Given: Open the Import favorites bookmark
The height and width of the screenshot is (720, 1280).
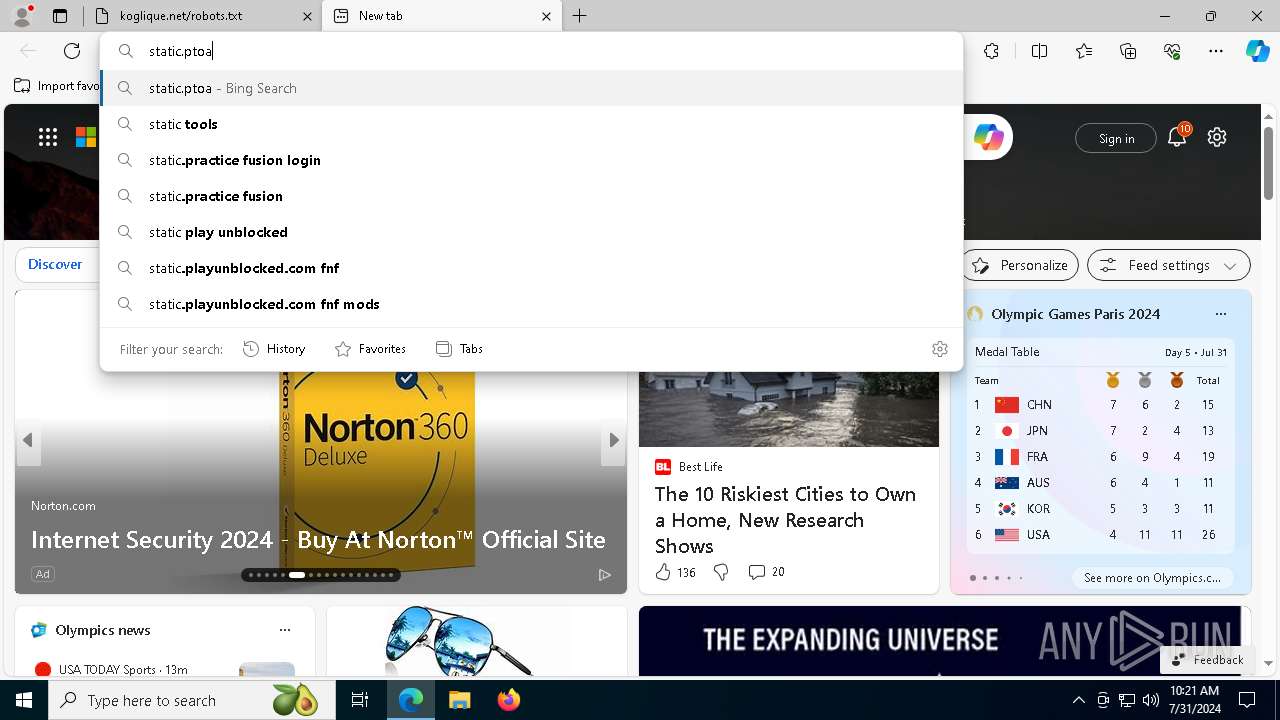Looking at the screenshot, I should [x=57, y=86].
